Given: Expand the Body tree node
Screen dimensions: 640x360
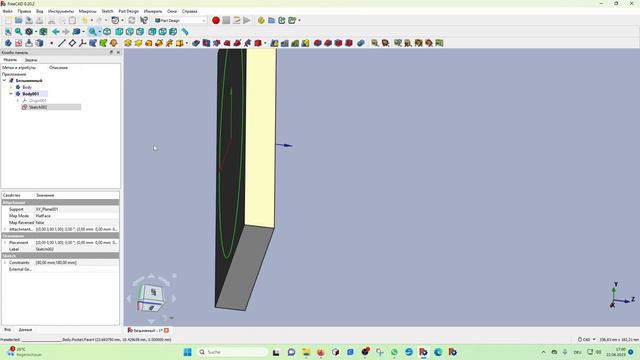Looking at the screenshot, I should click(x=11, y=87).
